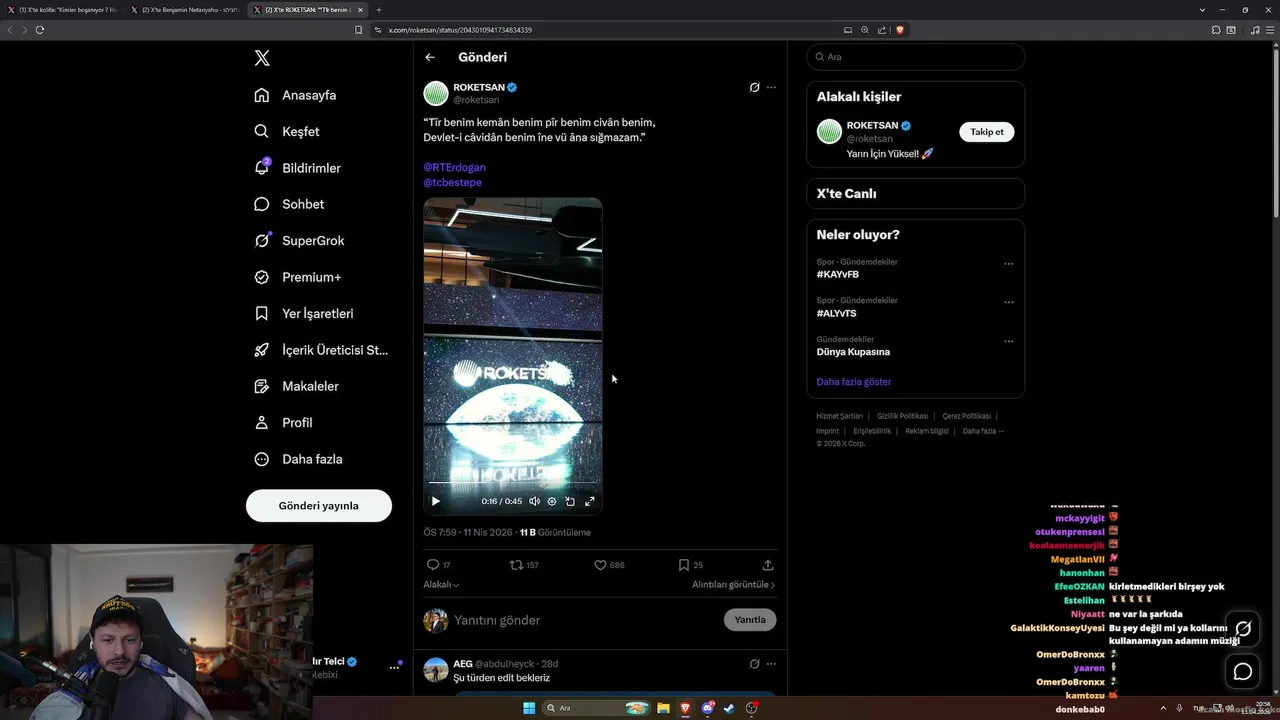Open the Alakalı reply sorting dropdown
This screenshot has width=1280, height=720.
pos(441,584)
